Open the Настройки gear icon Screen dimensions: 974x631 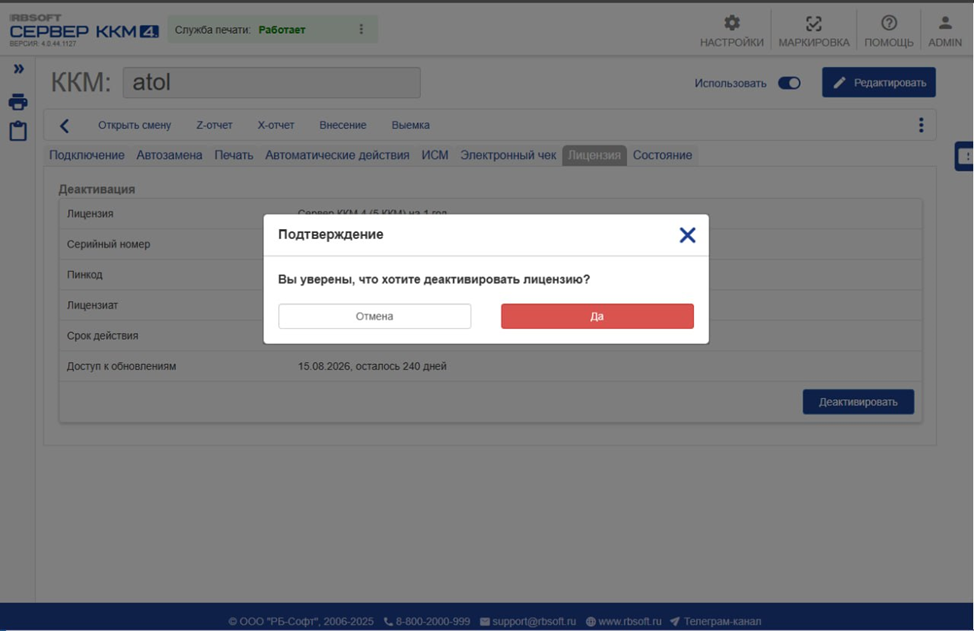[731, 24]
